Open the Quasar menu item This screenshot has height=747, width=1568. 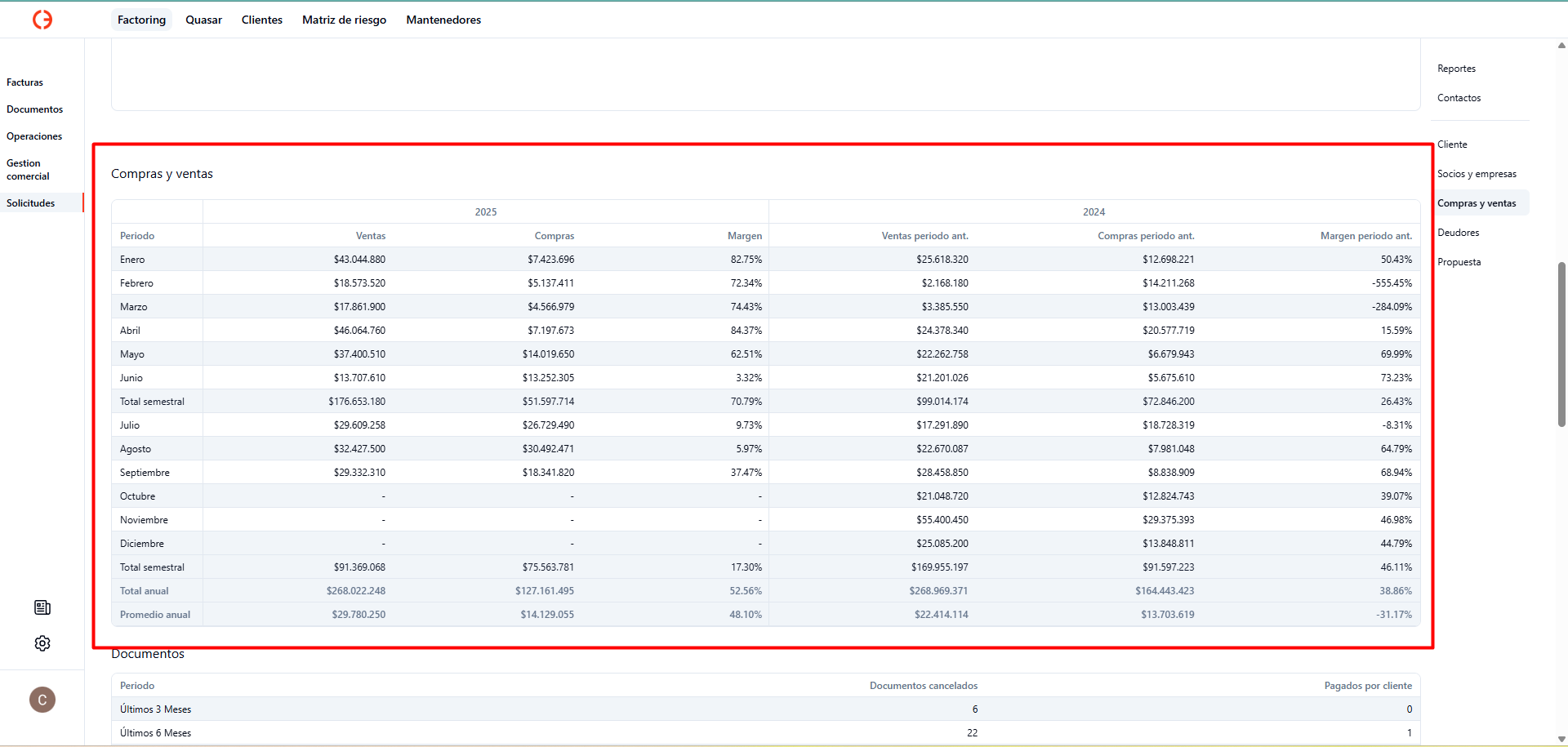[203, 20]
